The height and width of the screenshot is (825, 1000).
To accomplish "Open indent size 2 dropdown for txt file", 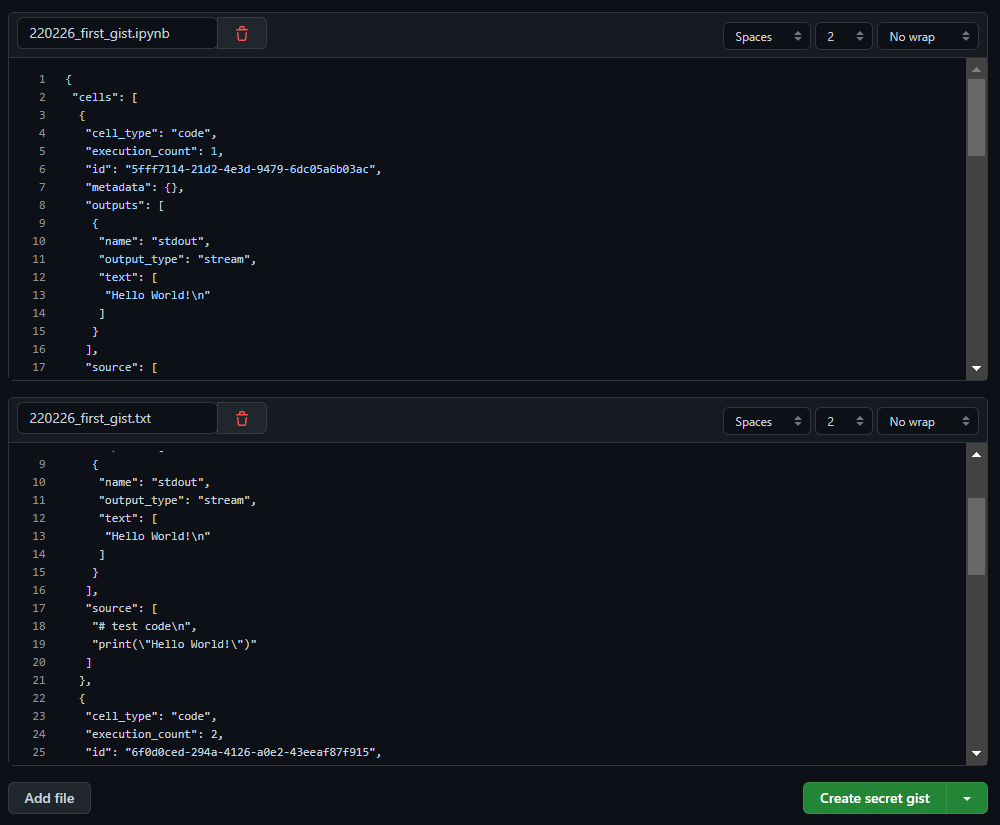I will [844, 421].
